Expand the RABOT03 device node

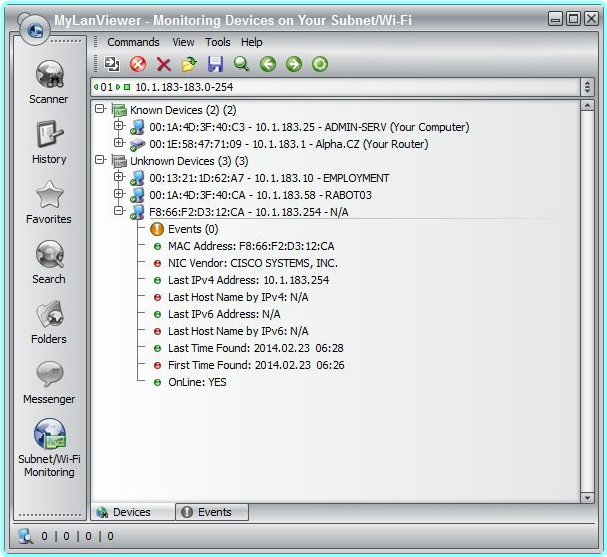(118, 194)
